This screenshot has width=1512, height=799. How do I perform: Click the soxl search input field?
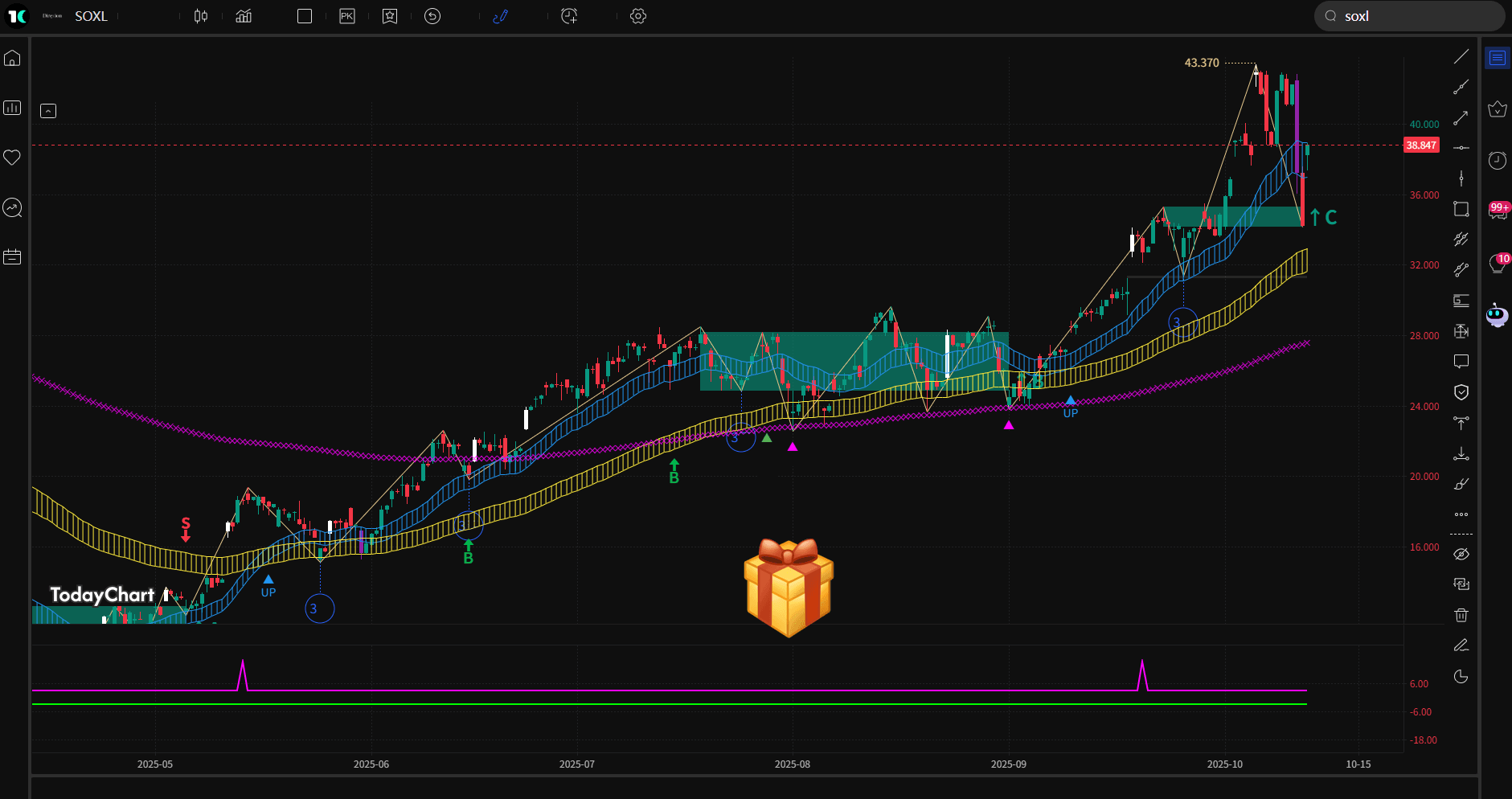1409,16
